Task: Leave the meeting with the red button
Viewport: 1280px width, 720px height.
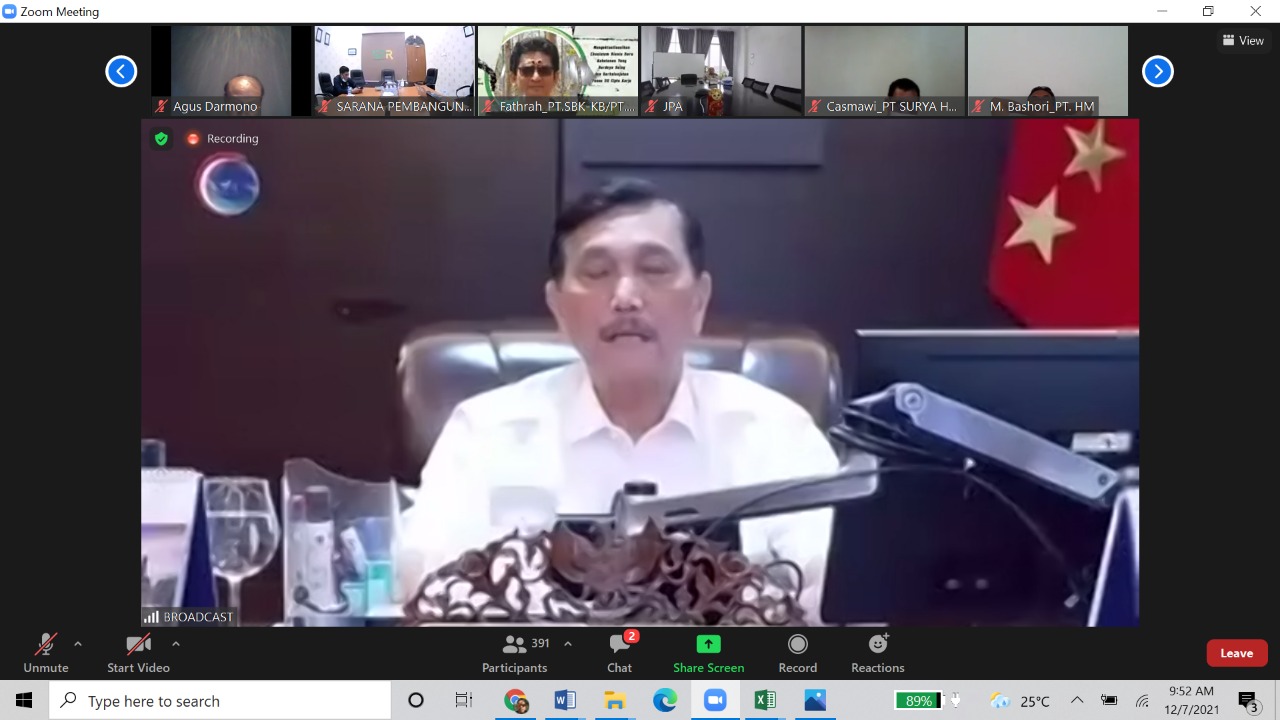Action: pos(1236,653)
